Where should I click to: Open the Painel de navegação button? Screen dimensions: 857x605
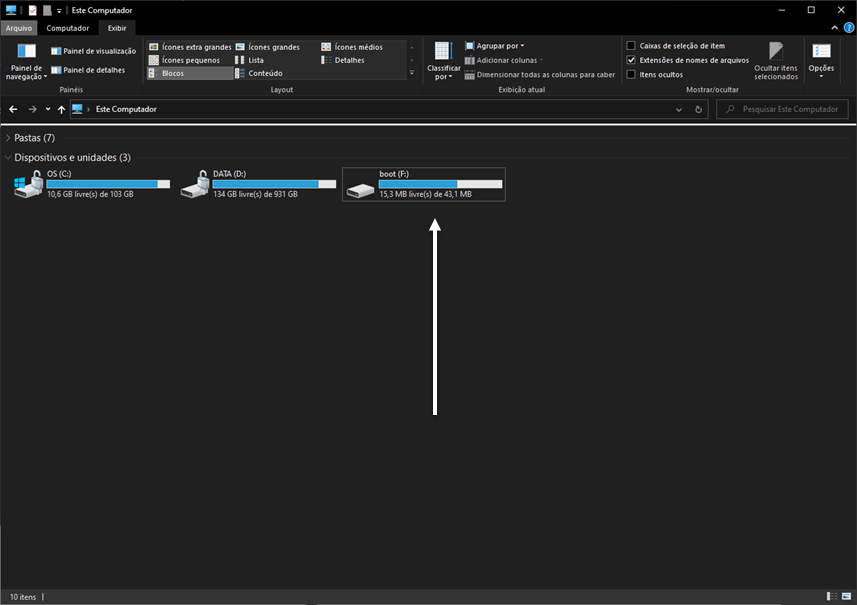tap(27, 60)
